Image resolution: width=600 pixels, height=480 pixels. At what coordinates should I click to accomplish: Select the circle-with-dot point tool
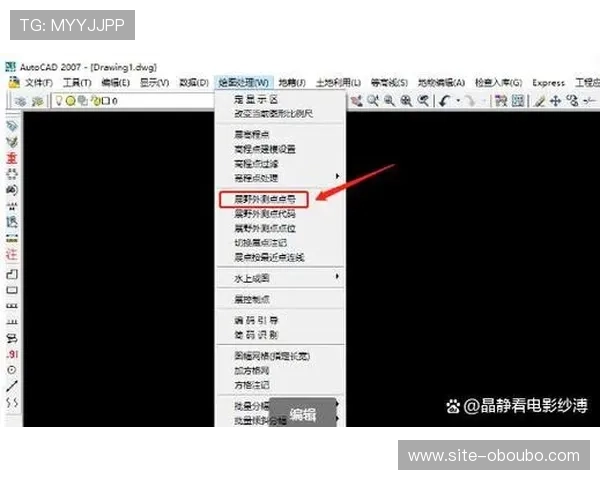pyautogui.click(x=12, y=370)
